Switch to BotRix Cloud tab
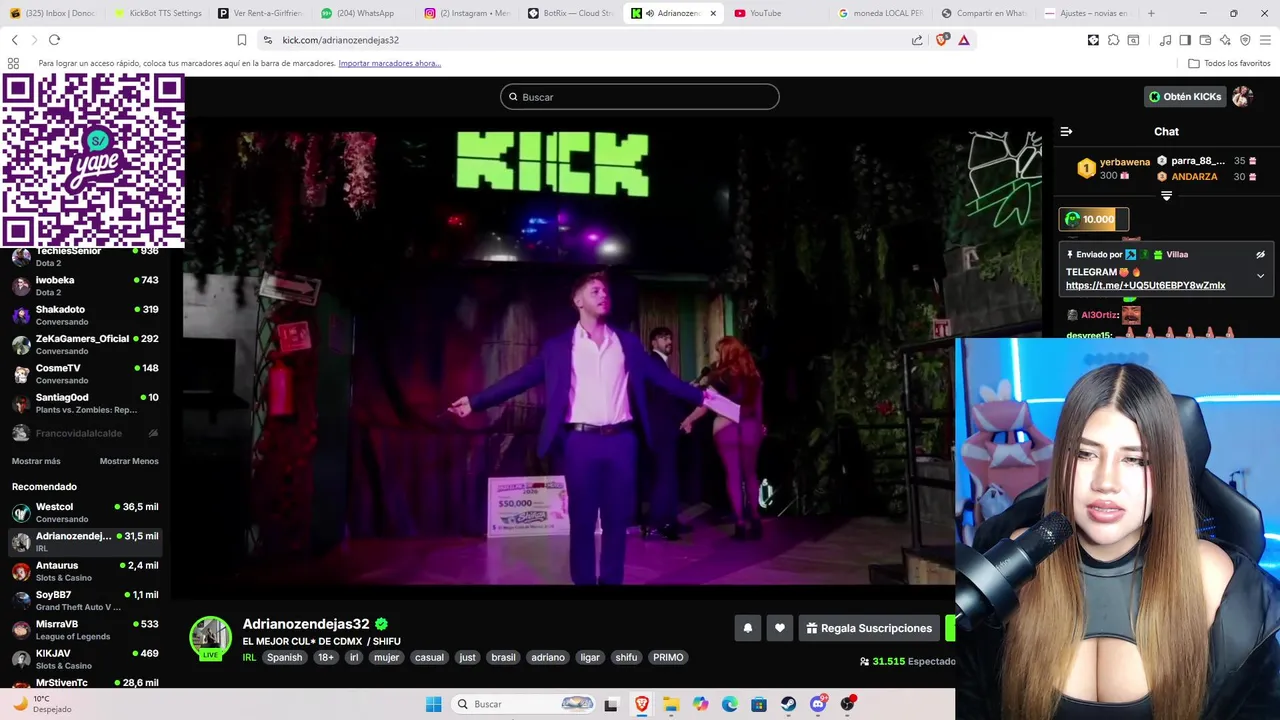 pos(570,13)
